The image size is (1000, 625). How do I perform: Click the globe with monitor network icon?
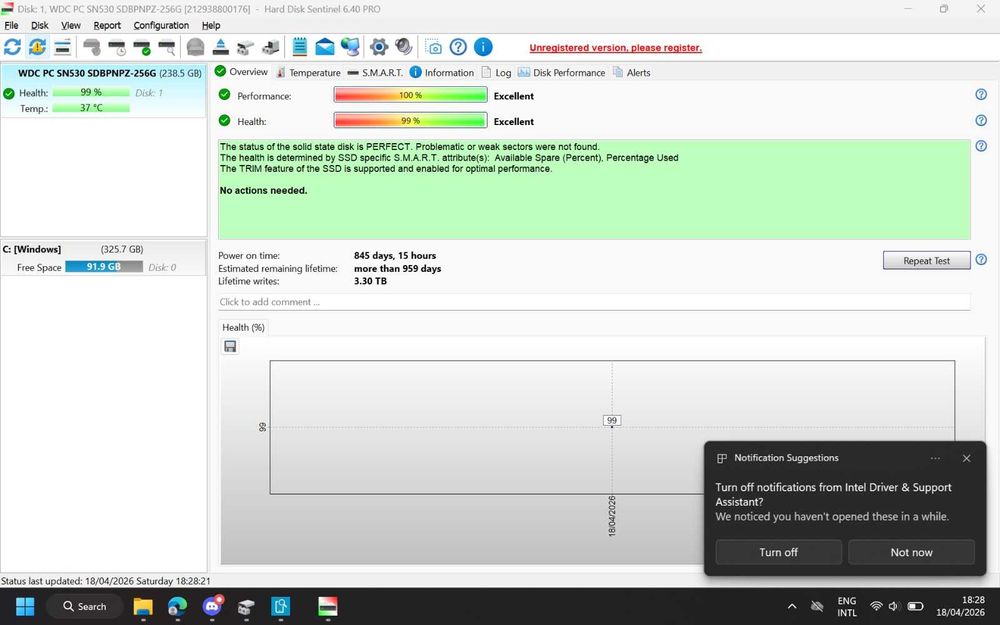349,47
